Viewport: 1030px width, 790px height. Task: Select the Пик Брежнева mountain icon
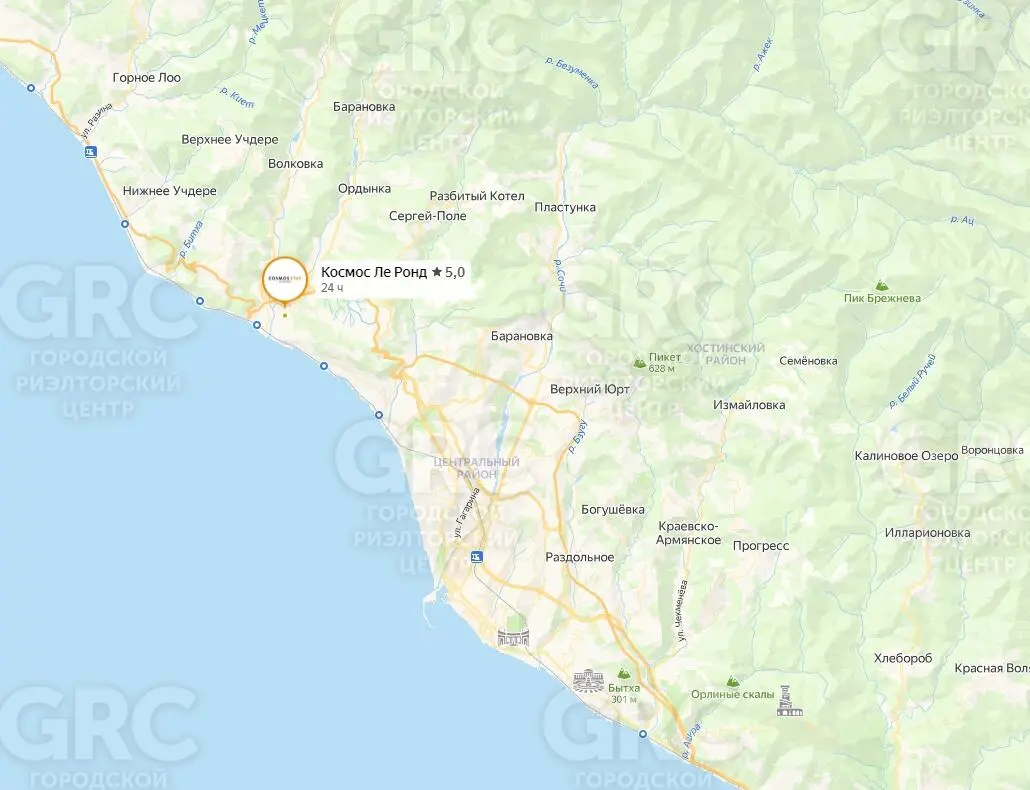point(880,285)
